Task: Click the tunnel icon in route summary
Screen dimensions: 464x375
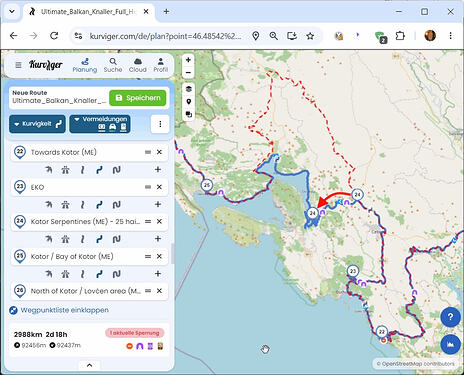Action: tap(140, 346)
